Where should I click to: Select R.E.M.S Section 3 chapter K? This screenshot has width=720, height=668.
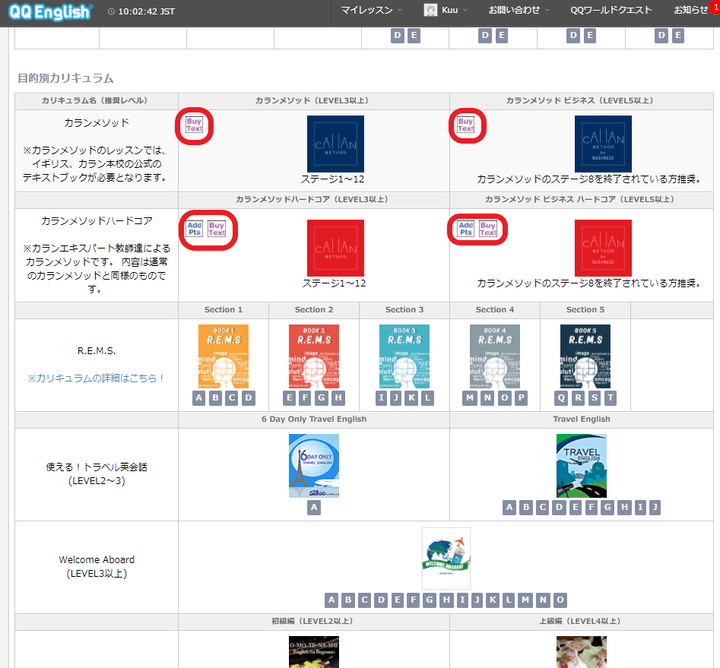click(x=412, y=398)
